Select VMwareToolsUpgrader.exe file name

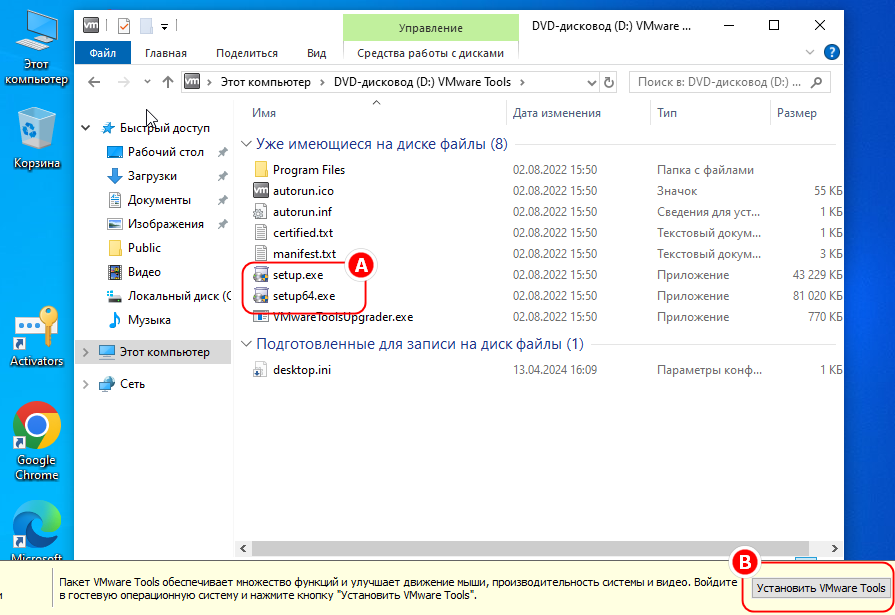click(342, 317)
